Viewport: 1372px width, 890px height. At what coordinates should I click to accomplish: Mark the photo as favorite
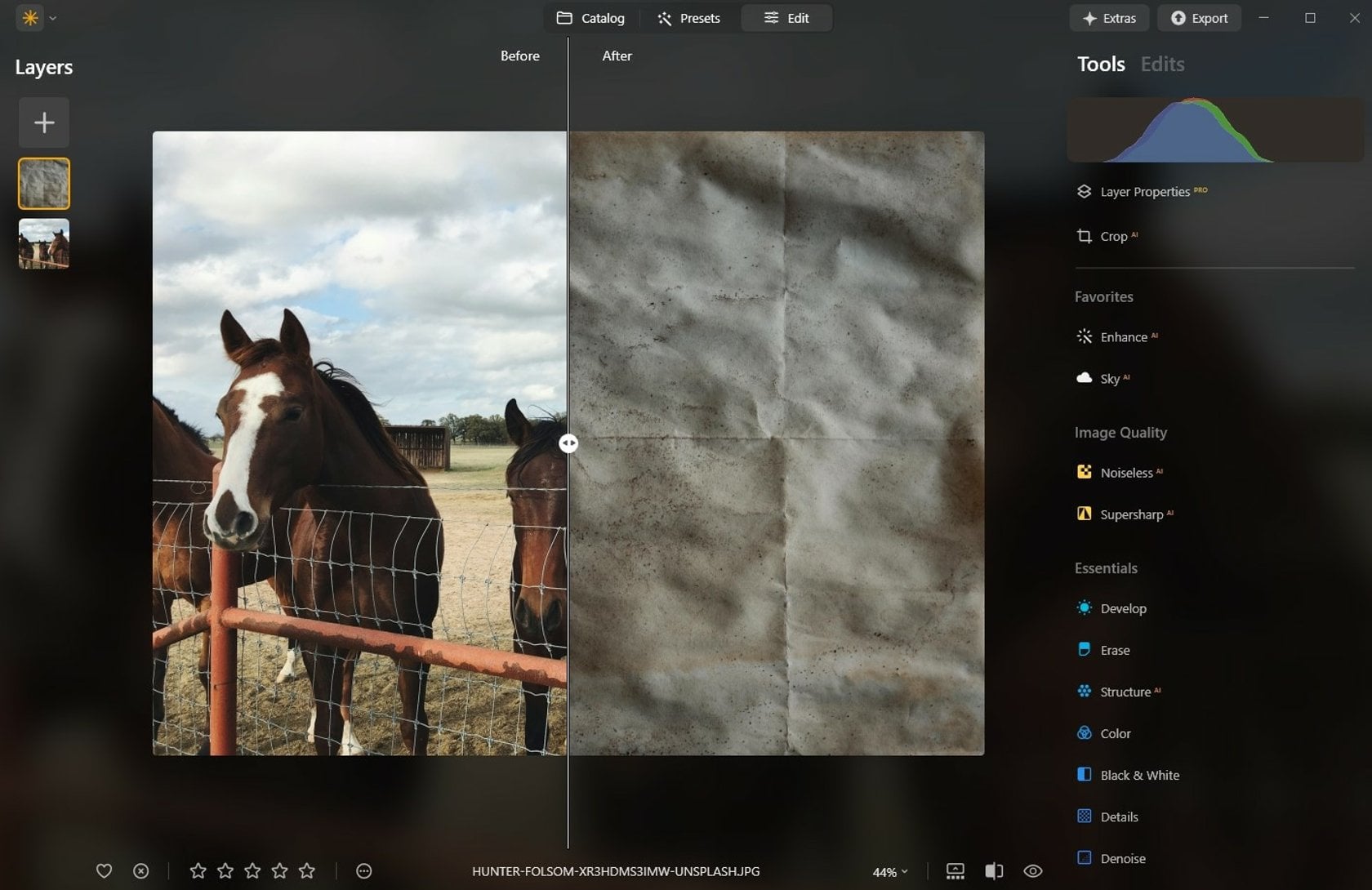pos(105,871)
